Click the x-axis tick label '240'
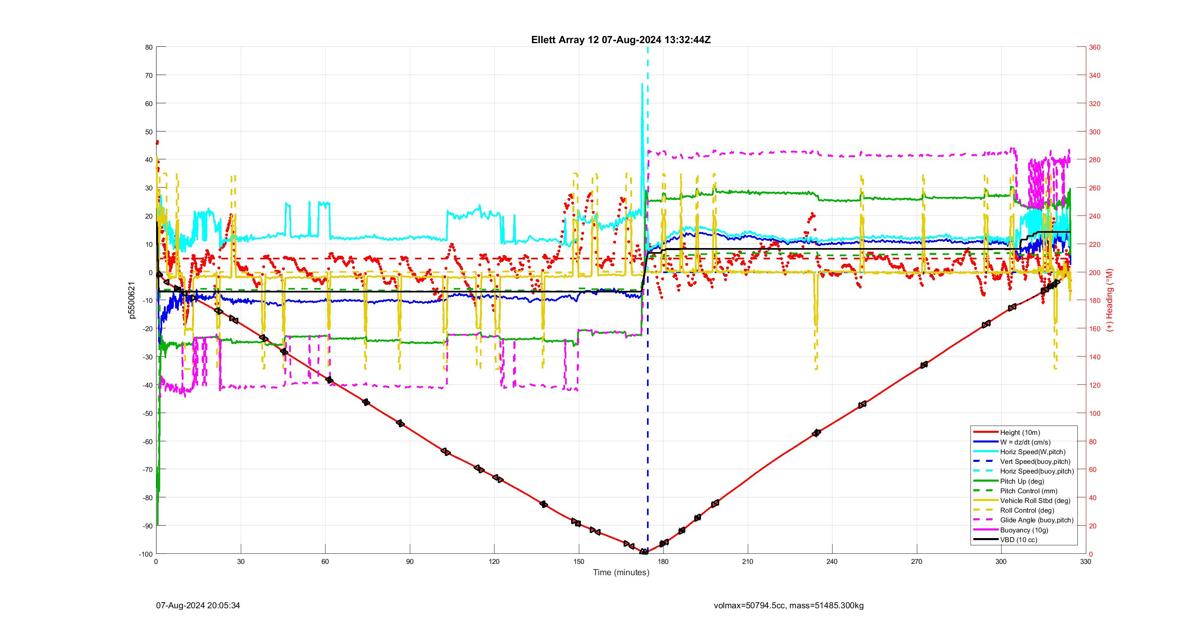The image size is (1200, 622). [832, 563]
